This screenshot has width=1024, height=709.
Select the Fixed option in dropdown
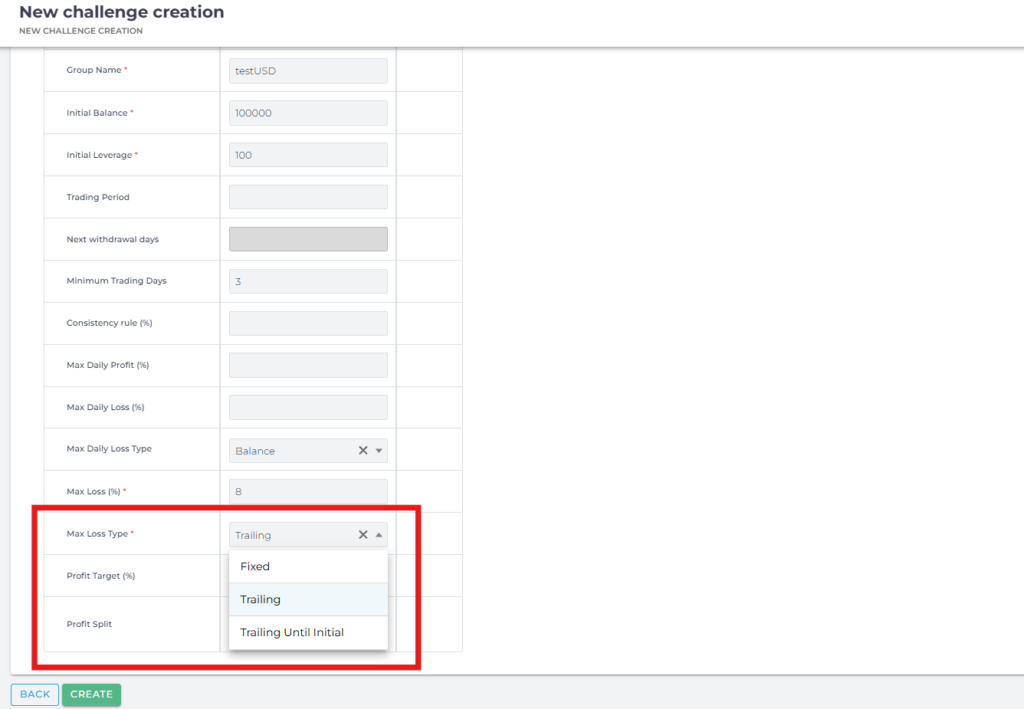pyautogui.click(x=308, y=566)
